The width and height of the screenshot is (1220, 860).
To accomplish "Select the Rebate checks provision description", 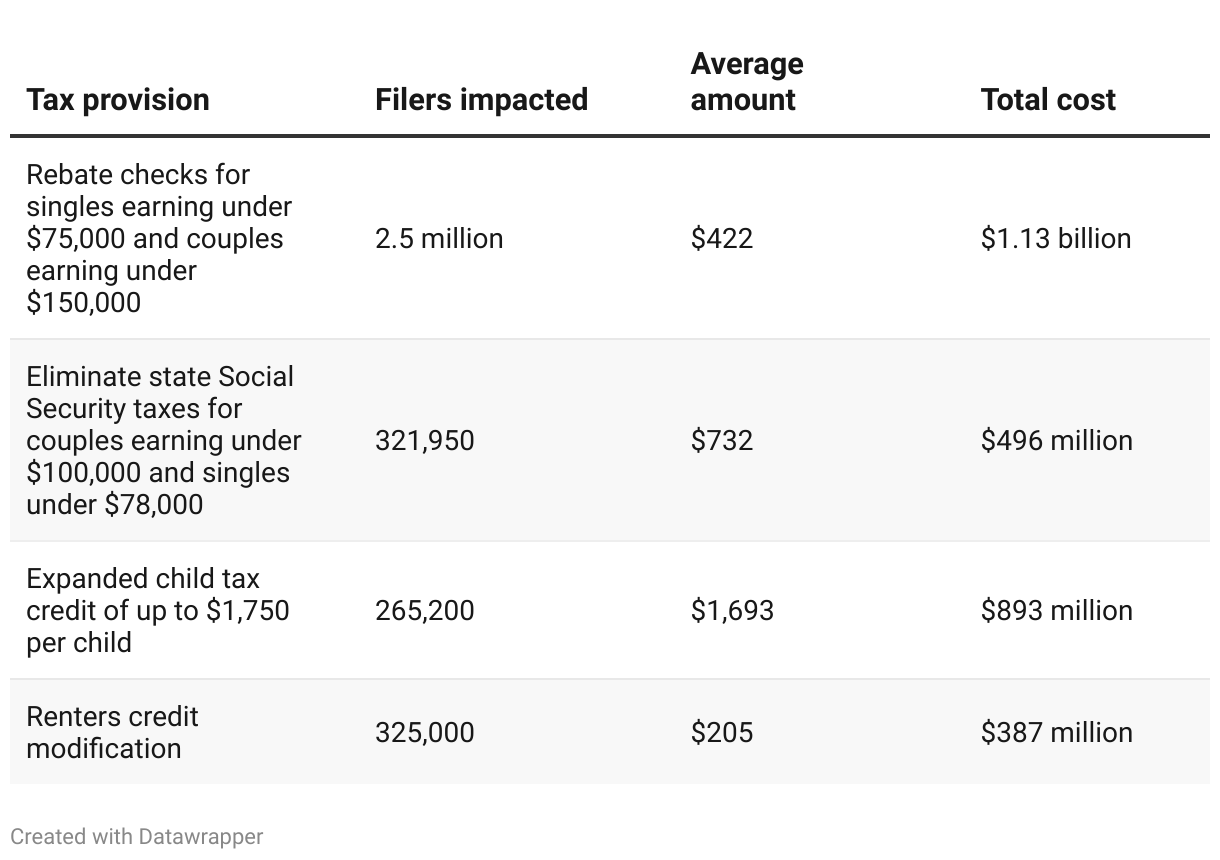I will pos(159,238).
